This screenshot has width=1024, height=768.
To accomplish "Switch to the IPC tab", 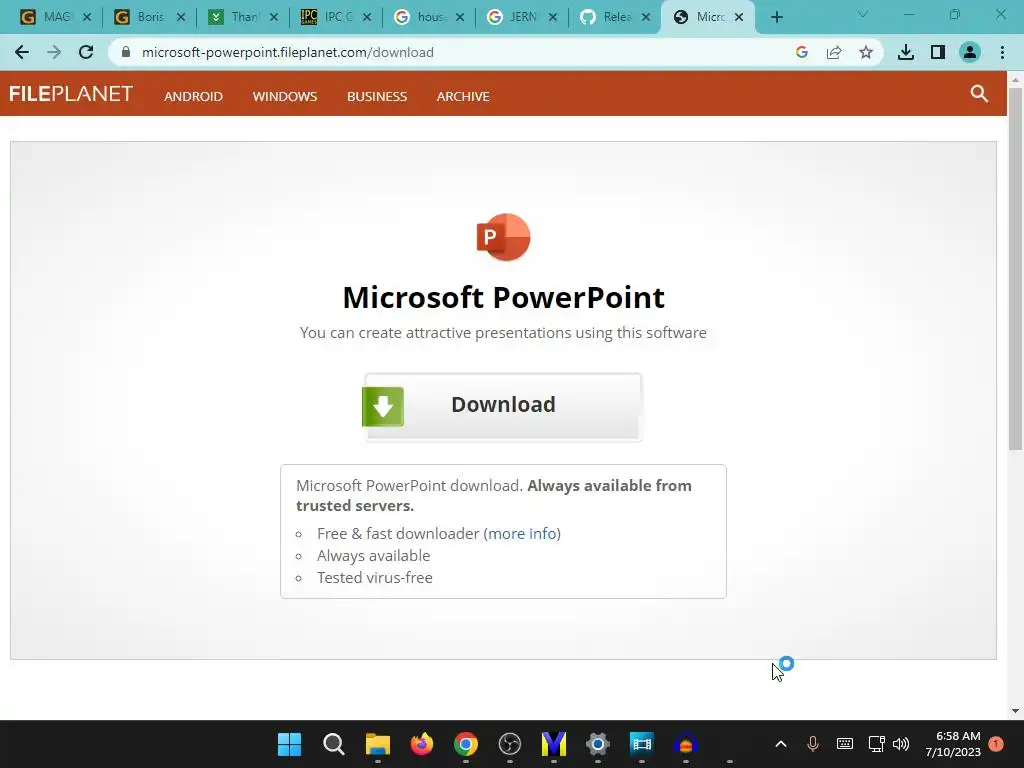I will point(335,17).
